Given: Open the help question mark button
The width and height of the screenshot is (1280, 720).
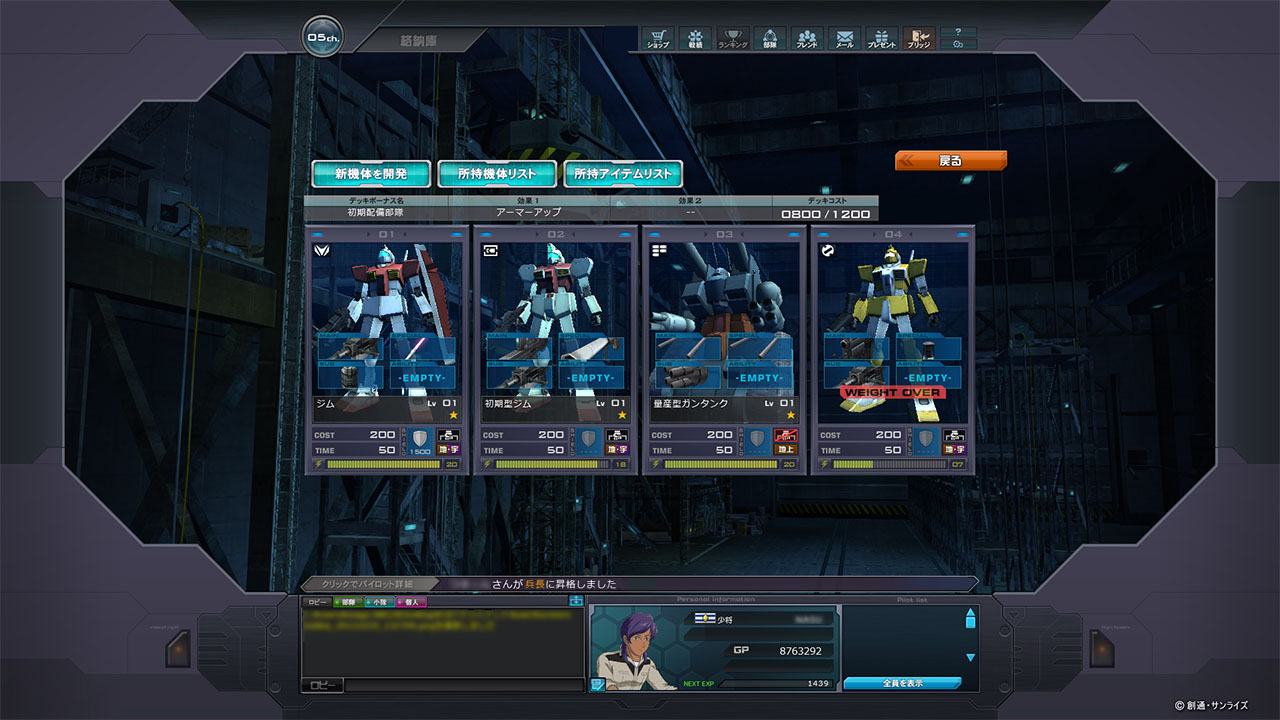Looking at the screenshot, I should pos(958,32).
